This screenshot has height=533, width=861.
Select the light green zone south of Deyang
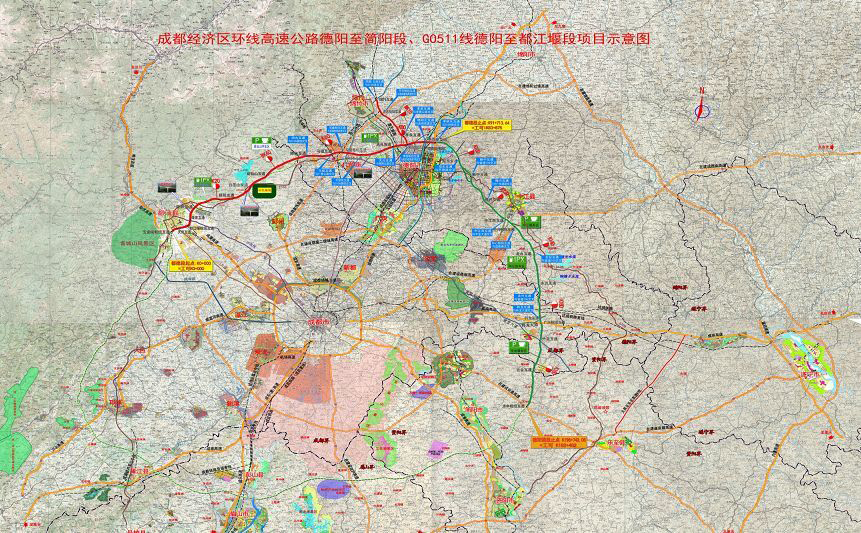coord(454,244)
